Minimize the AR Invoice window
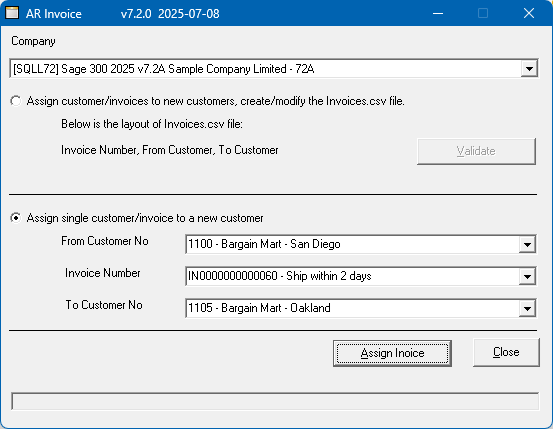553x429 pixels. click(x=438, y=13)
